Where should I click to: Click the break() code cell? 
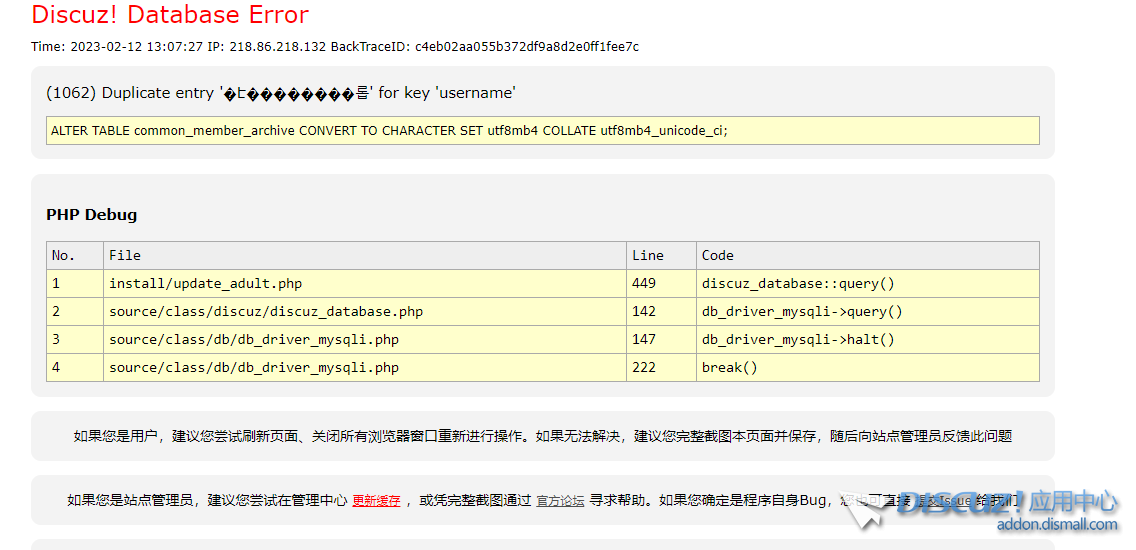pos(729,368)
